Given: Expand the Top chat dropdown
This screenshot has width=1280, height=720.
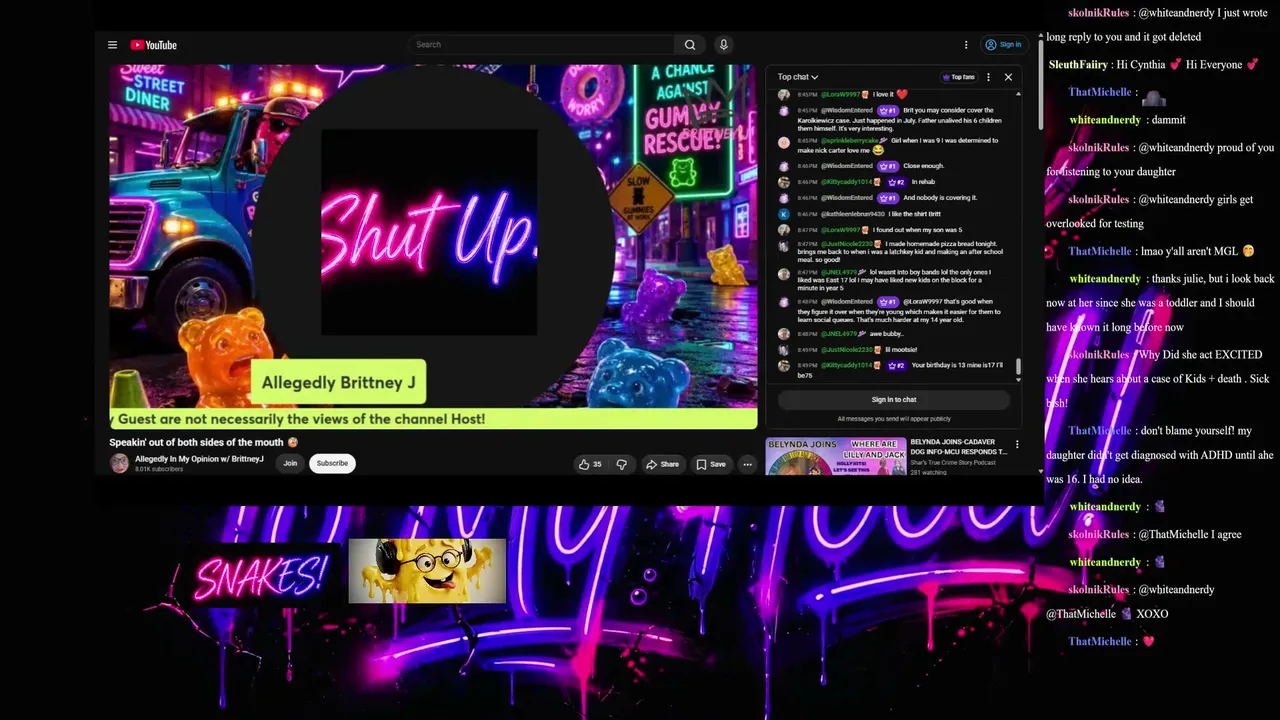Looking at the screenshot, I should (x=798, y=77).
